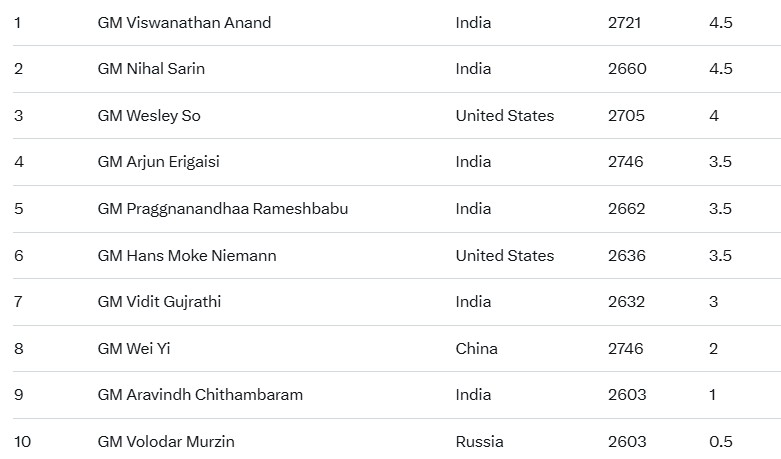Select GM Wesley So's name
The height and width of the screenshot is (459, 781).
click(149, 116)
